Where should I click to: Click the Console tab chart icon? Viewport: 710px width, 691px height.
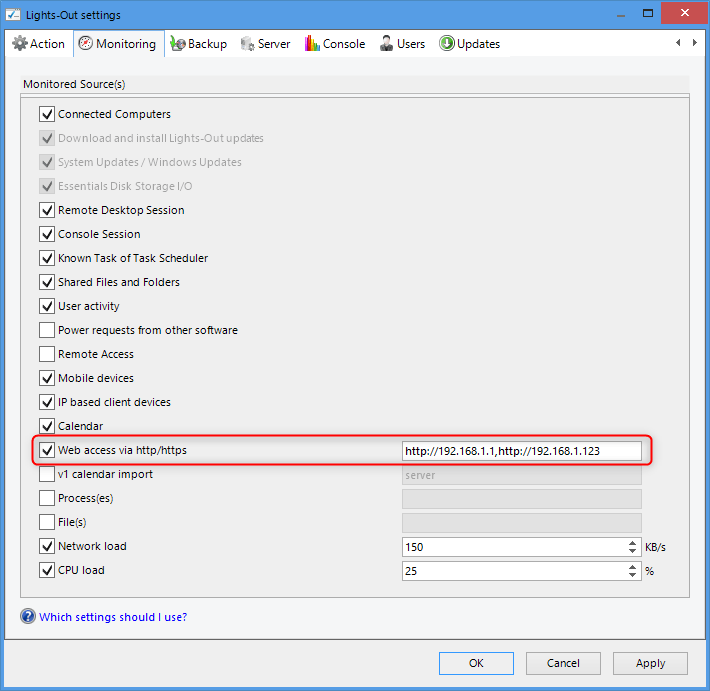(312, 43)
